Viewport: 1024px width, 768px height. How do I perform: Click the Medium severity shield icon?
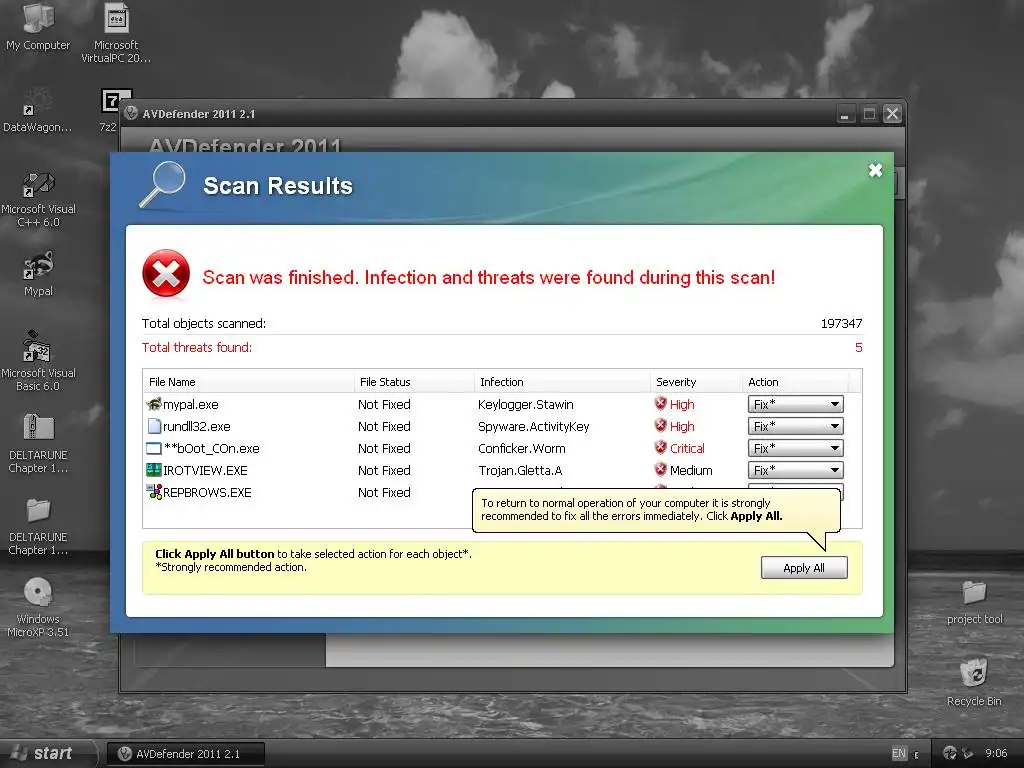click(x=660, y=470)
